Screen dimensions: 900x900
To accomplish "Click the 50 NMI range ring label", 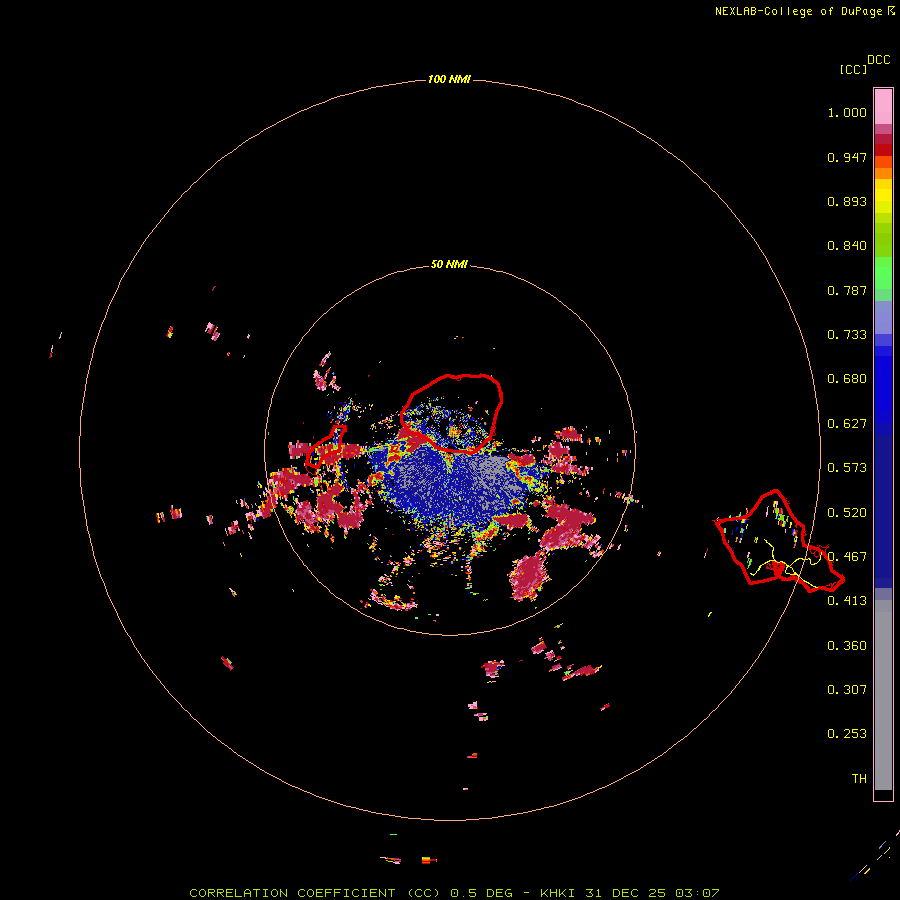I will [449, 264].
